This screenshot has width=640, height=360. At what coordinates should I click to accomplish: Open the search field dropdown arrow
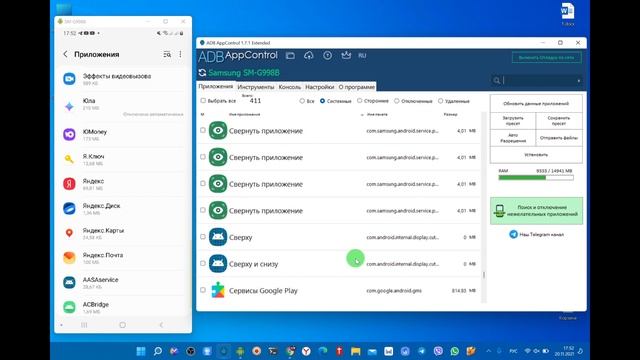[x=579, y=81]
